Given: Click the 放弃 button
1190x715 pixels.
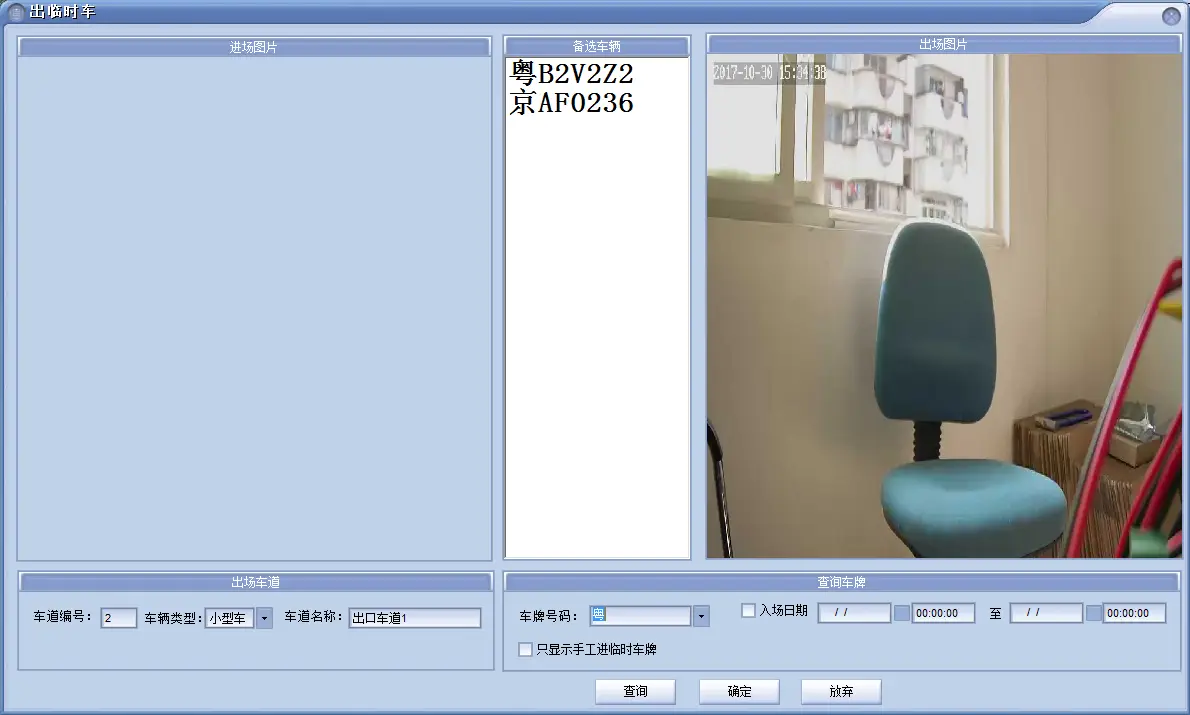Looking at the screenshot, I should click(x=841, y=691).
